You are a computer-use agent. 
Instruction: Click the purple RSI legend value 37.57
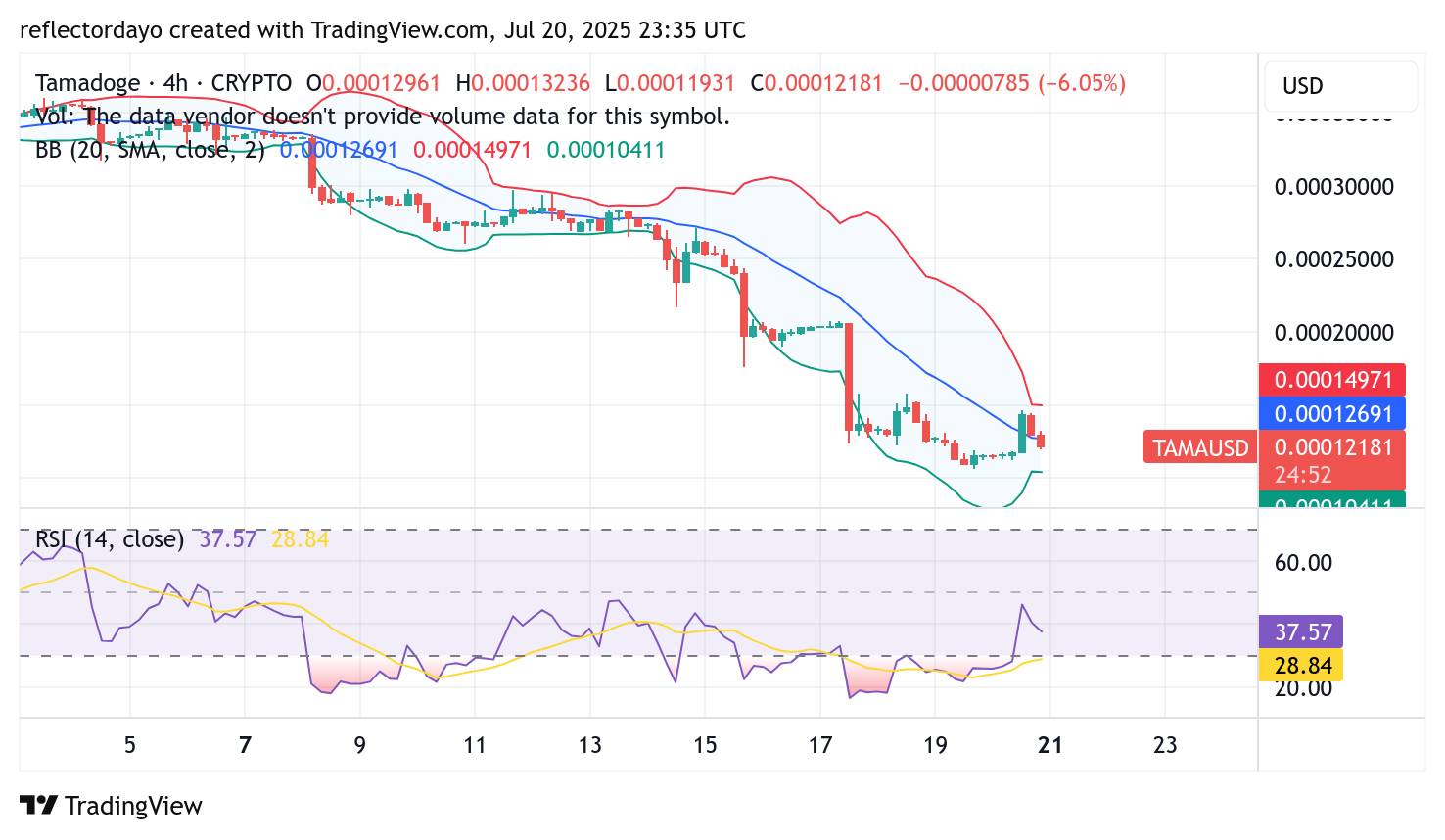(227, 539)
